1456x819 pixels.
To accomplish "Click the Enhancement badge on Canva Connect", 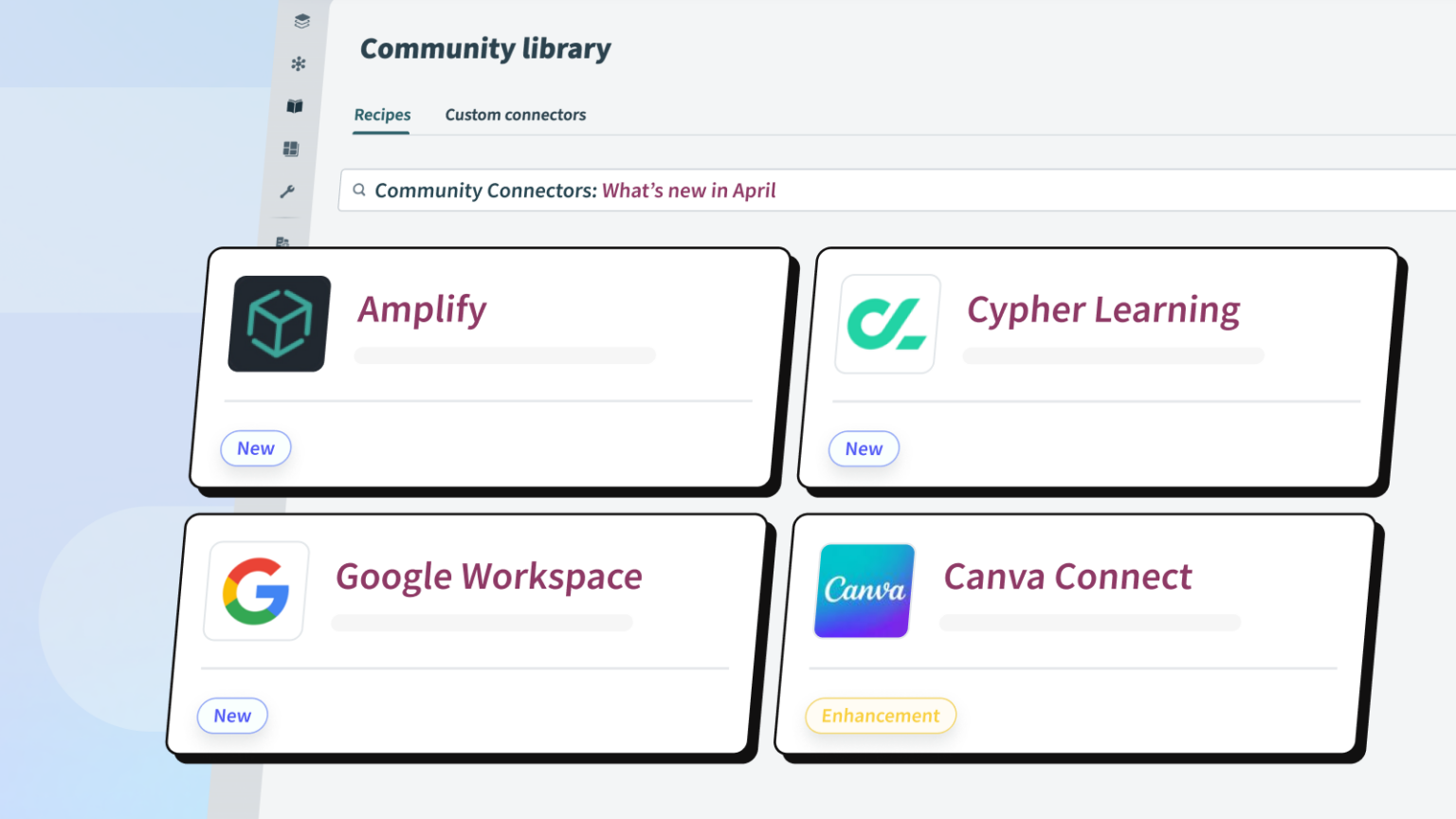I will 880,716.
